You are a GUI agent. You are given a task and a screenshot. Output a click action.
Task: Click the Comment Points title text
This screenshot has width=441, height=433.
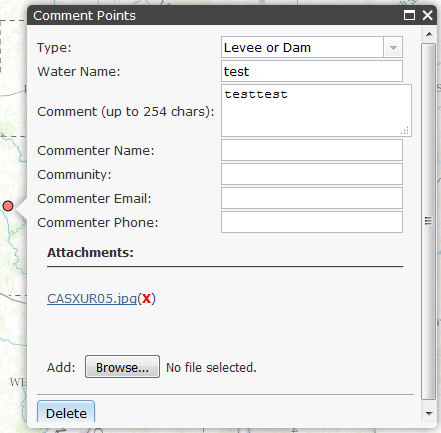point(84,16)
